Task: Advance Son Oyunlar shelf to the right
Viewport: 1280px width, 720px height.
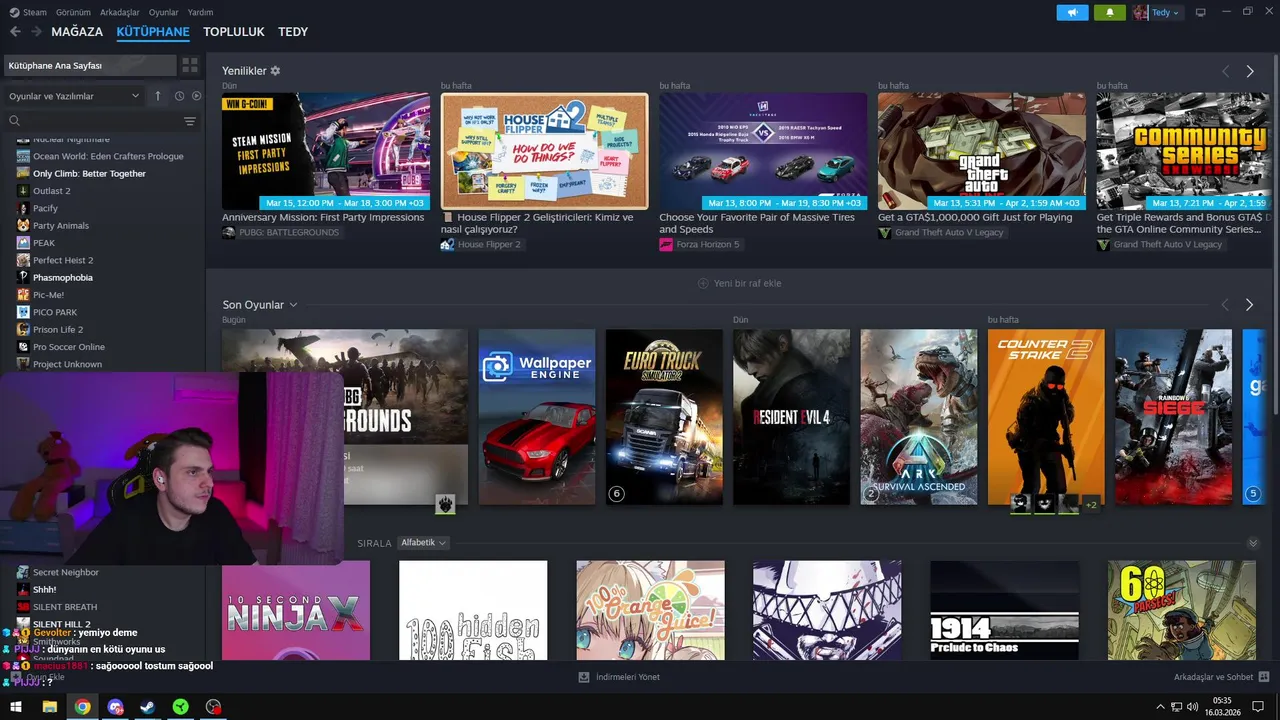Action: (x=1249, y=304)
